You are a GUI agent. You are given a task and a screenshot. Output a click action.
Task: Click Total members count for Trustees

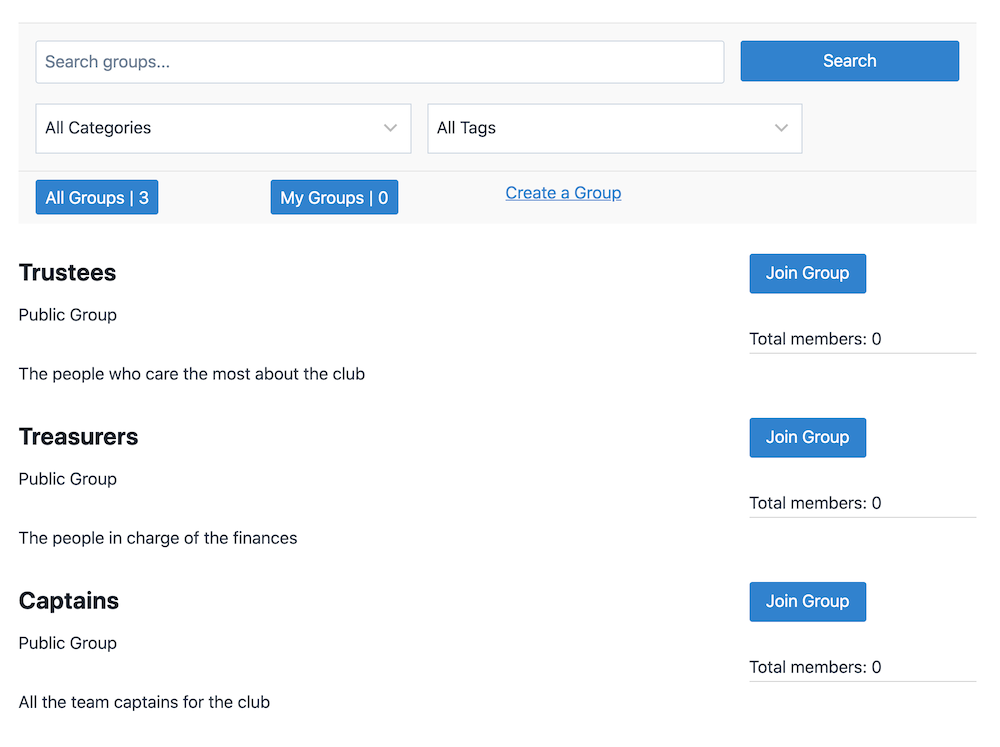(x=815, y=339)
